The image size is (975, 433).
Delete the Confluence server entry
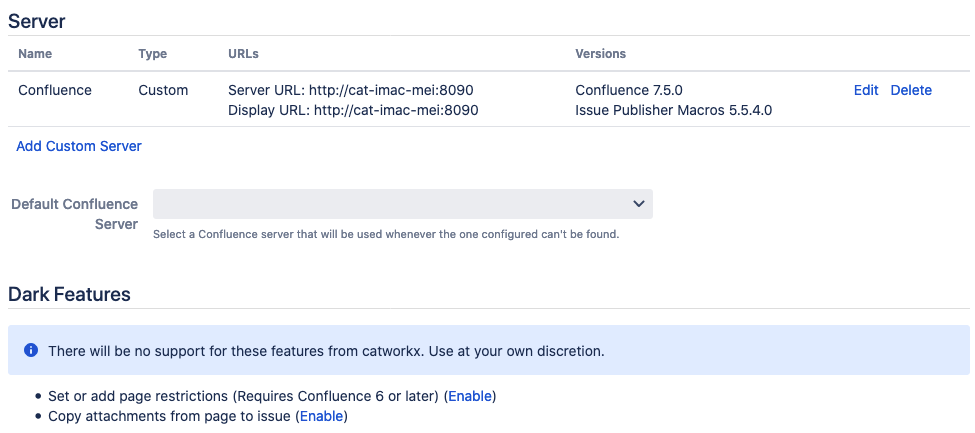pyautogui.click(x=911, y=90)
